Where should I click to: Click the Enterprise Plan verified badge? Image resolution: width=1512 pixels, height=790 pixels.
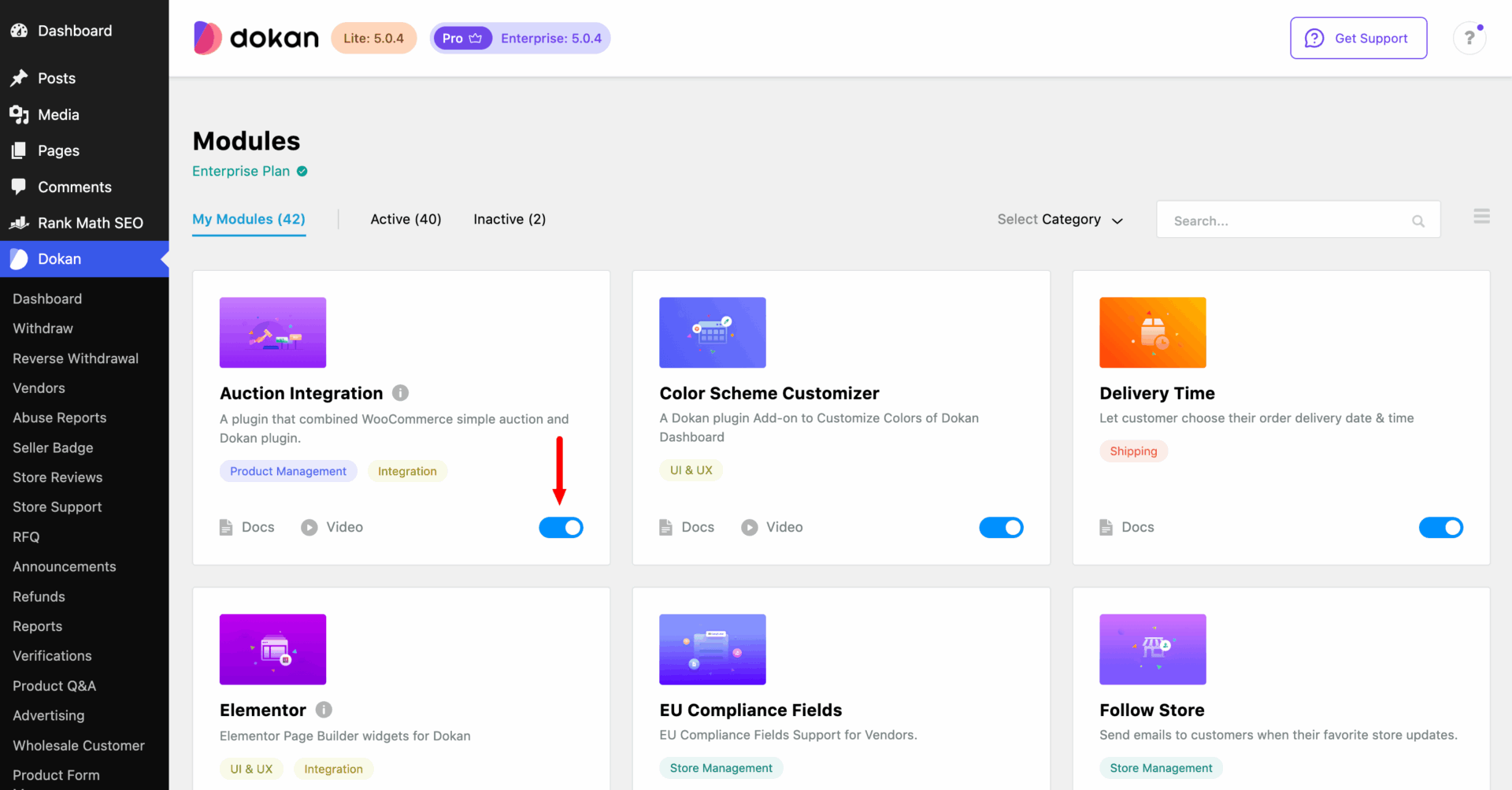coord(302,171)
